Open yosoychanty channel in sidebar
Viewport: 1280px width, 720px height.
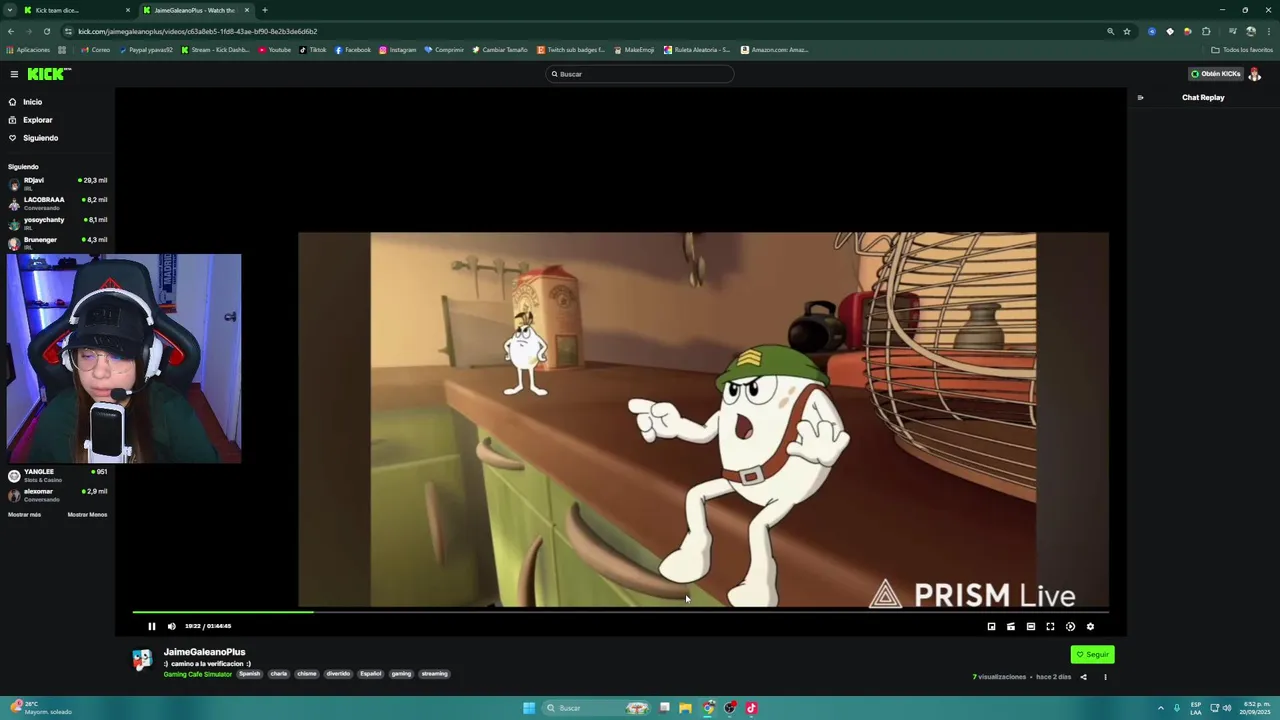click(x=58, y=223)
